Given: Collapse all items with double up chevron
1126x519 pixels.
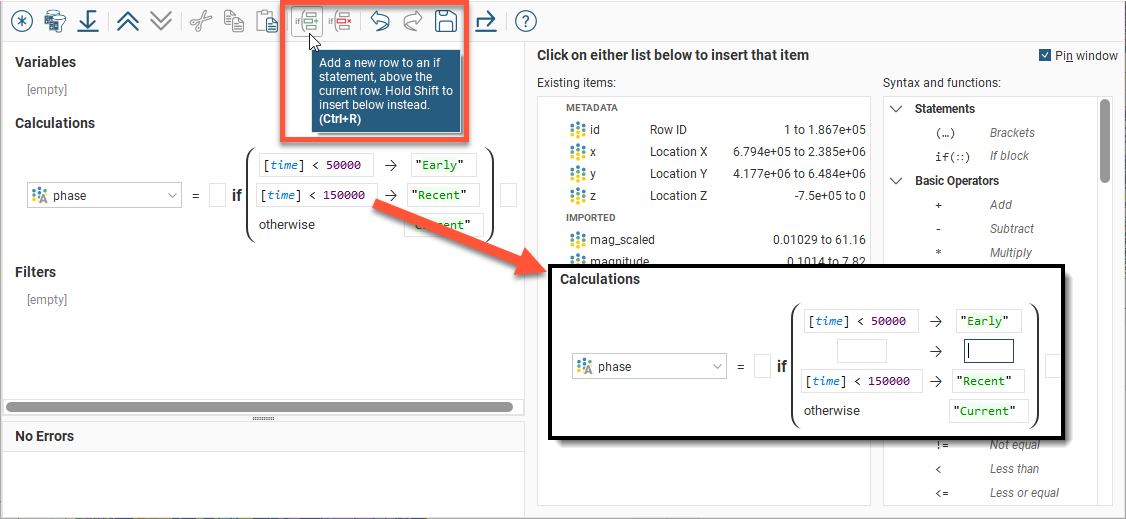Looking at the screenshot, I should 127,21.
